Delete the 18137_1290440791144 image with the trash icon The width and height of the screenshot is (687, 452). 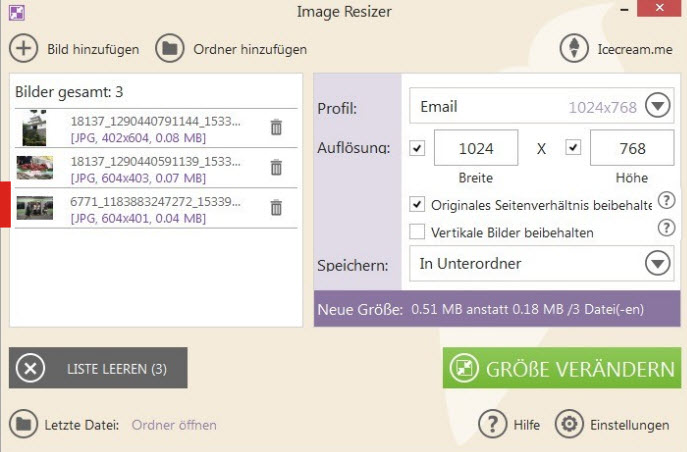tap(276, 127)
